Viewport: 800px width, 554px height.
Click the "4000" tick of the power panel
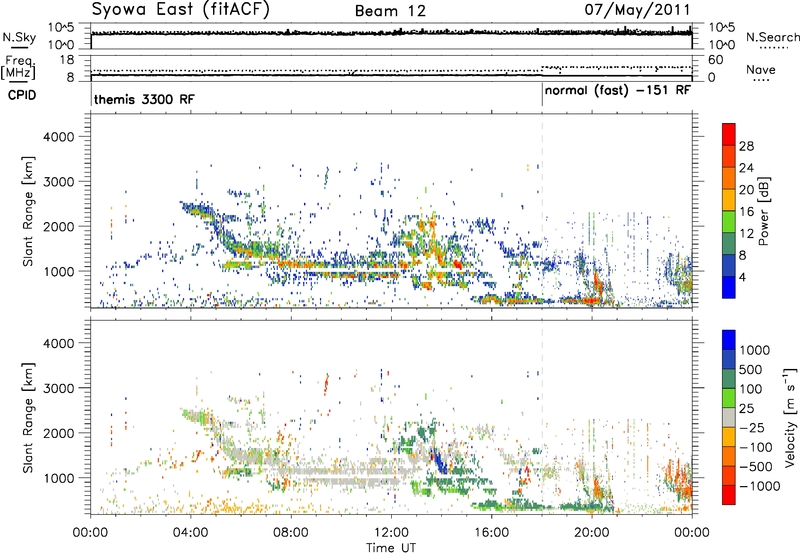click(59, 137)
